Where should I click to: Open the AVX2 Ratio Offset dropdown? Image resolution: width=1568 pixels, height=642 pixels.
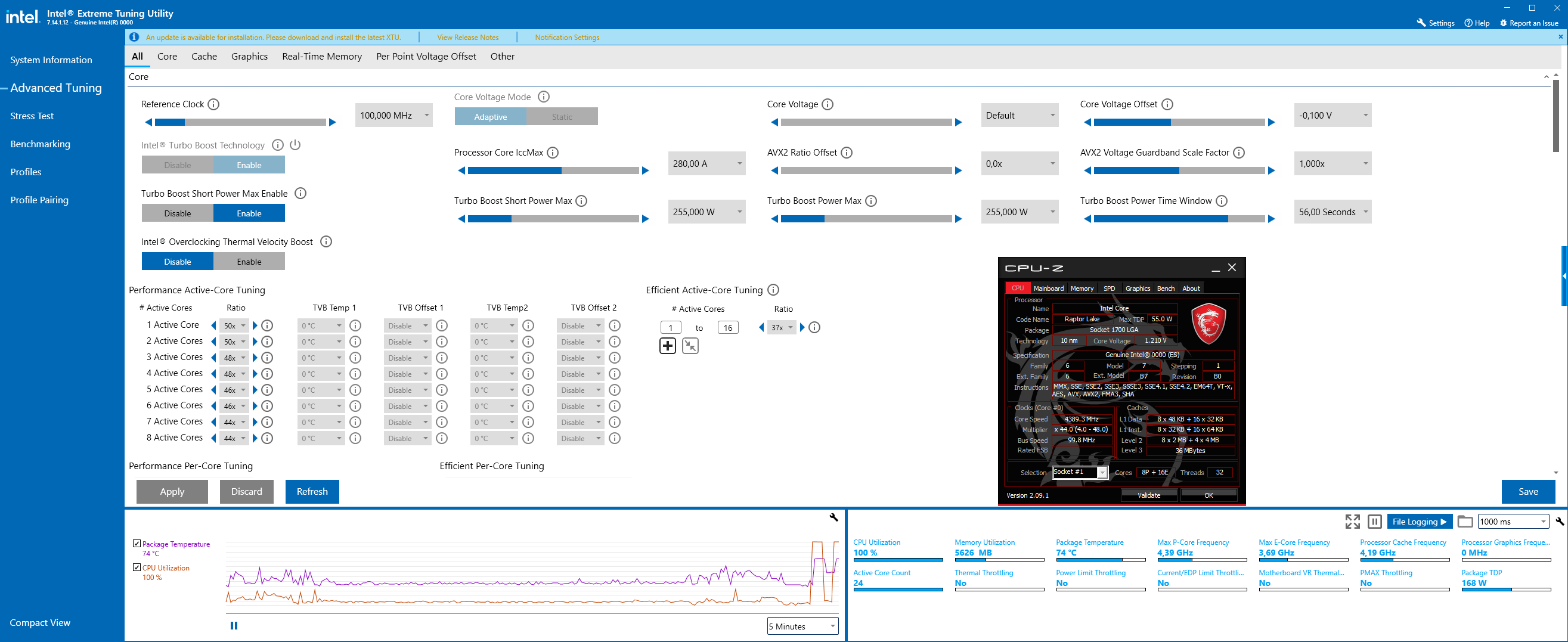click(1019, 164)
